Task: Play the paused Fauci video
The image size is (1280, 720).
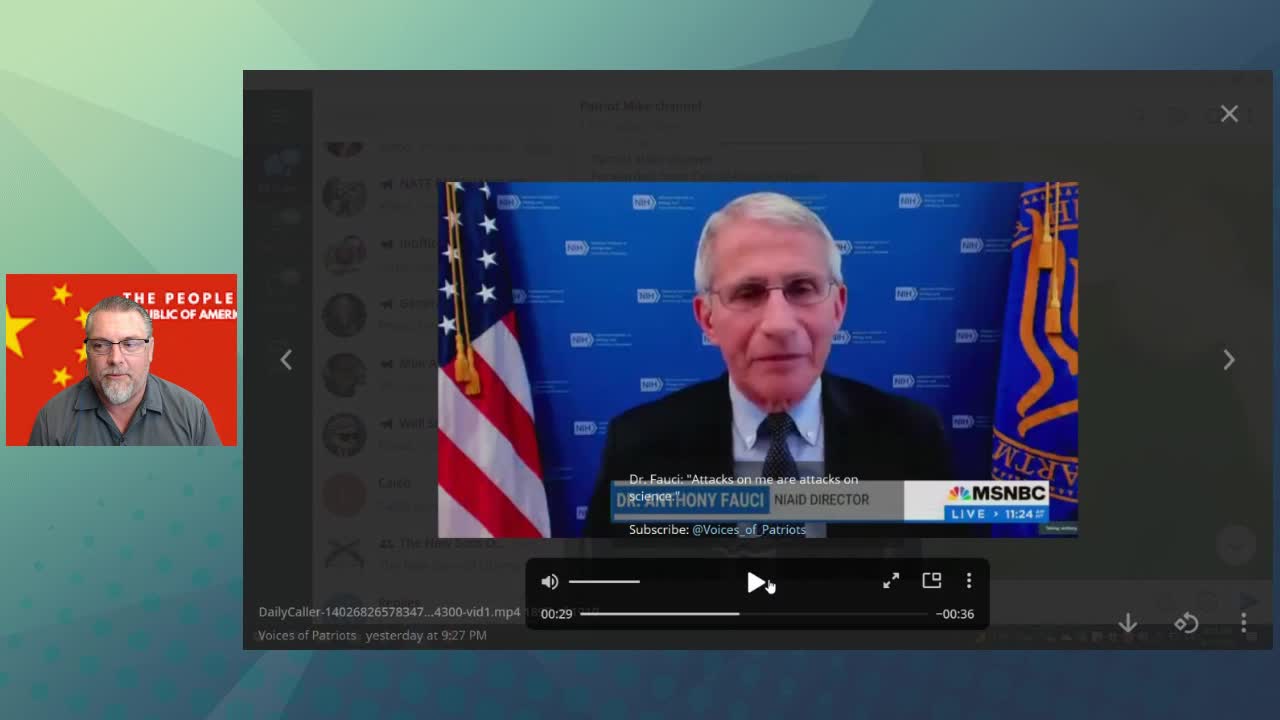Action: pyautogui.click(x=756, y=582)
